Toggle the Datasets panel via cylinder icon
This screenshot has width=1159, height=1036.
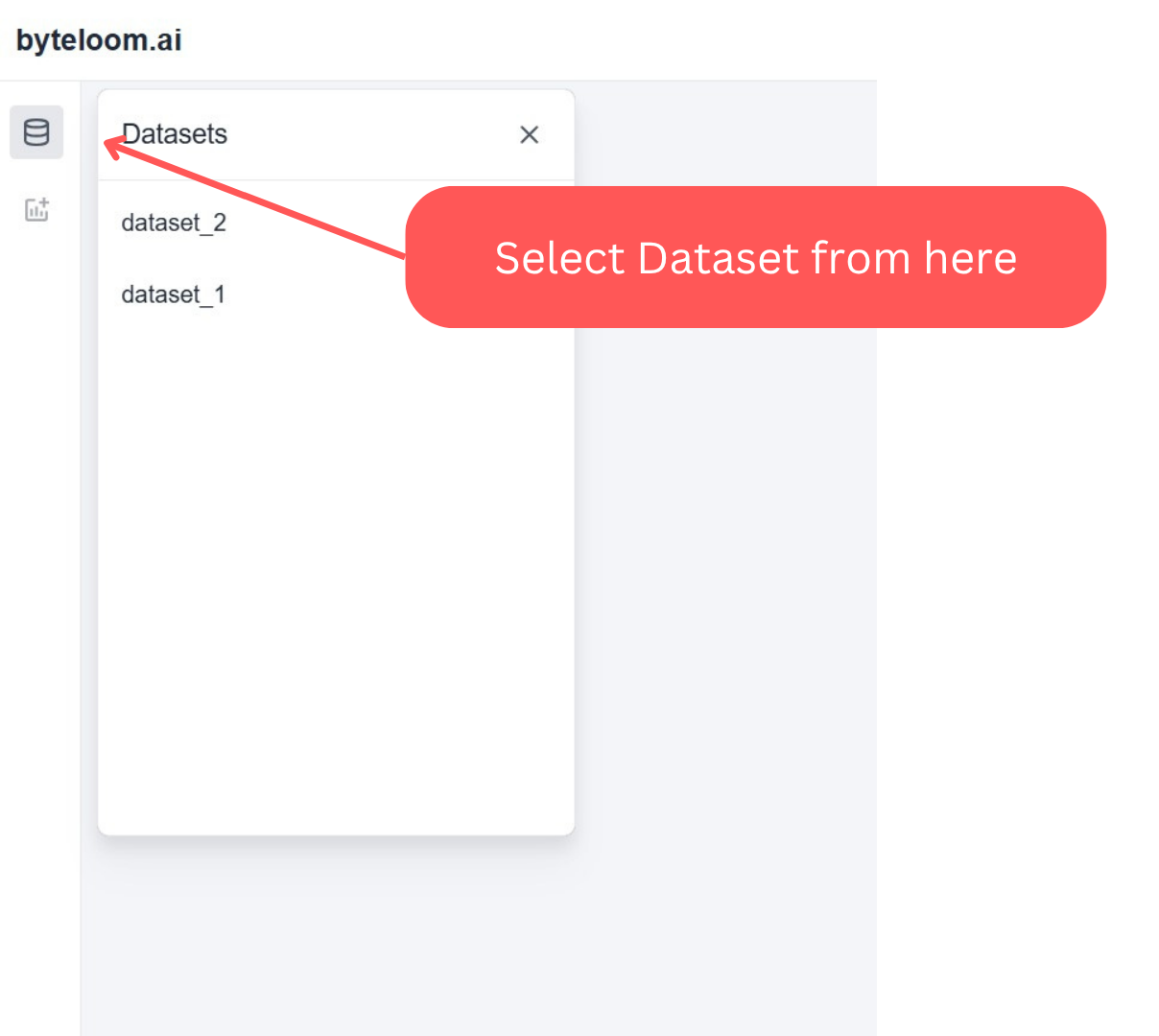click(x=36, y=132)
